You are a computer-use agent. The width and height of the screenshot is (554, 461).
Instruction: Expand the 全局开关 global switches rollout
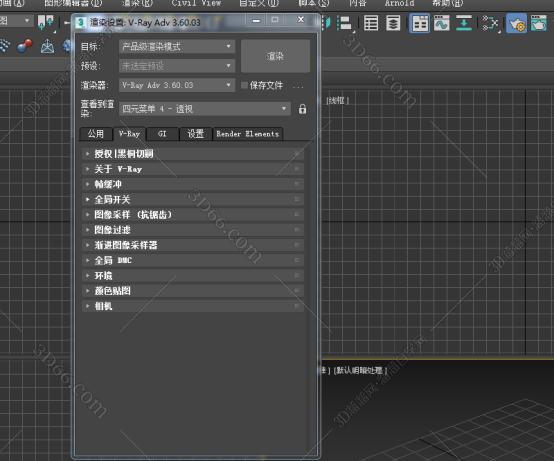click(x=193, y=200)
